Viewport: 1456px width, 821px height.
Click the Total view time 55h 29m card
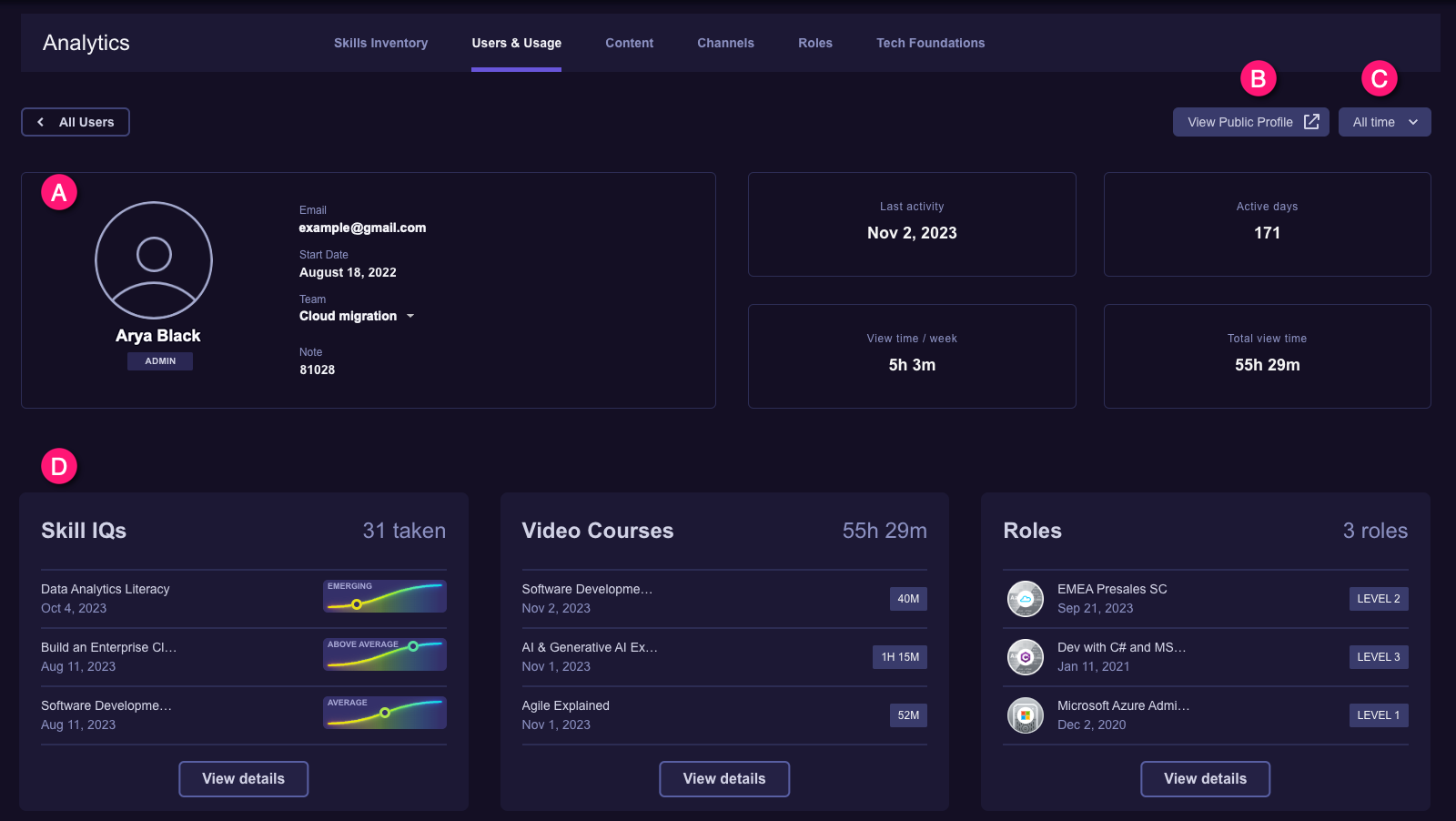1267,356
